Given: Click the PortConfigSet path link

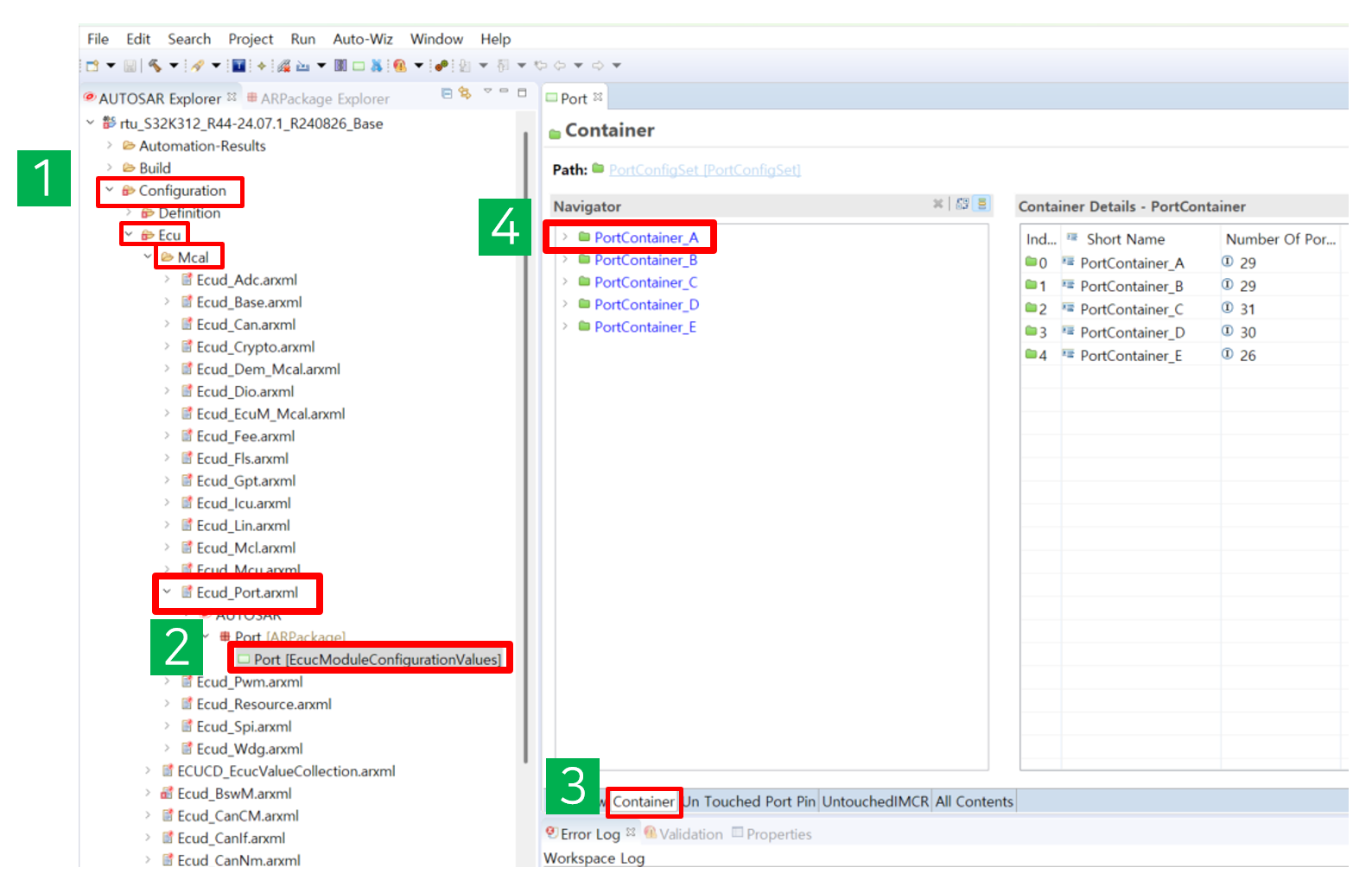Looking at the screenshot, I should [704, 170].
